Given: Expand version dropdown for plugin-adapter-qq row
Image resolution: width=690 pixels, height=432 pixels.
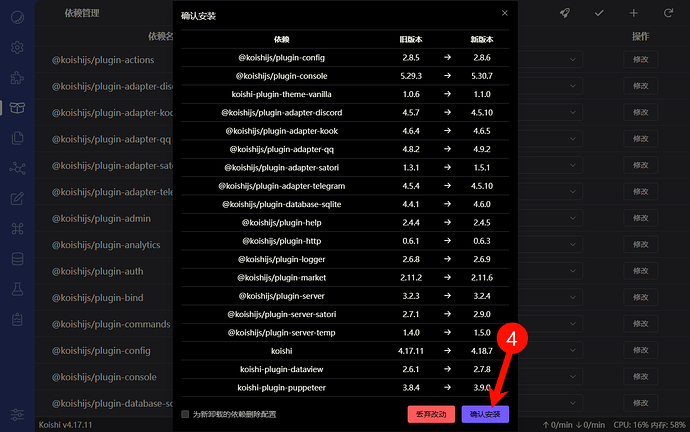Looking at the screenshot, I should pyautogui.click(x=573, y=139).
